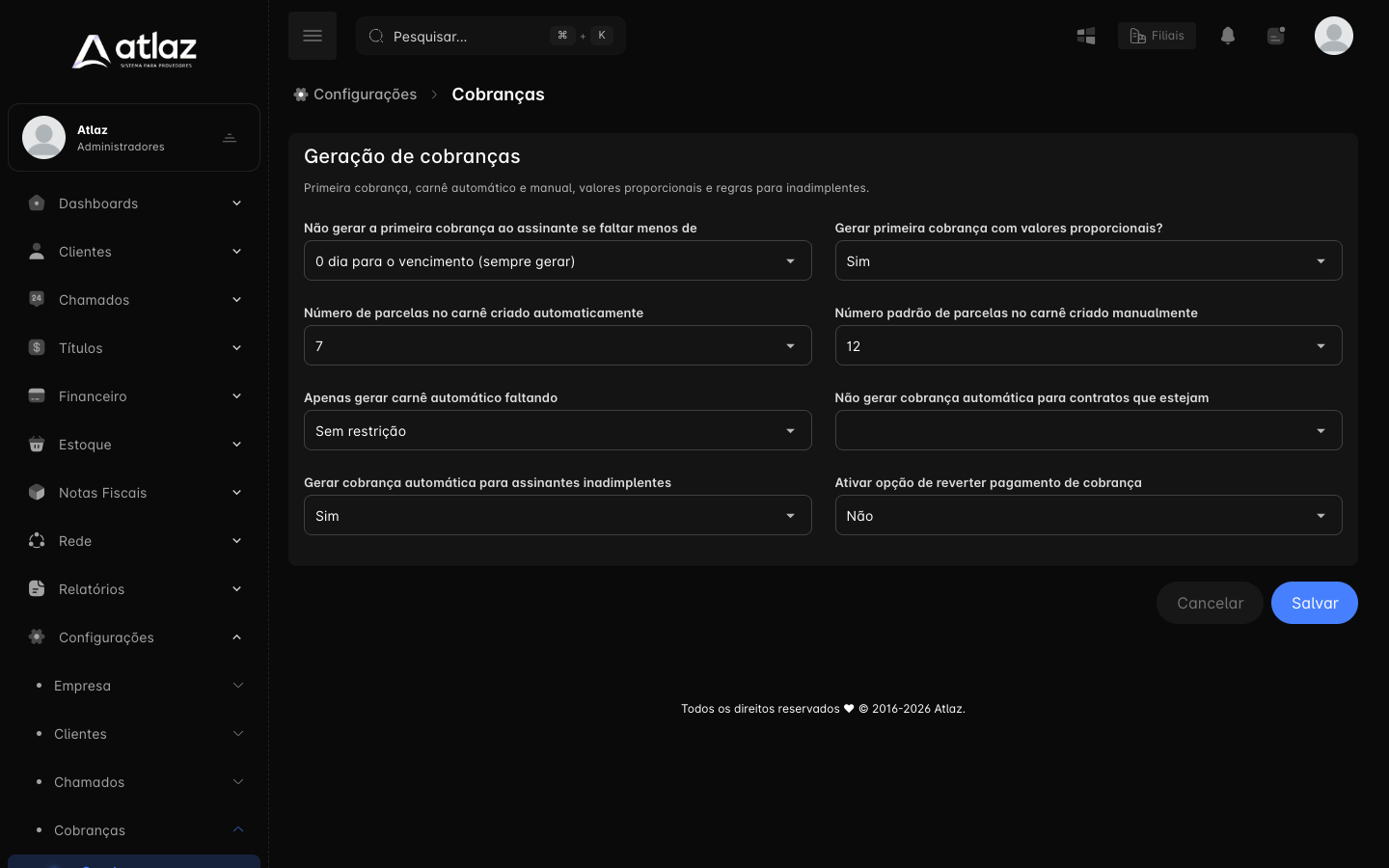Image resolution: width=1389 pixels, height=868 pixels.
Task: Open the automatic carnê installments dropdown showing 7
Action: pos(558,345)
